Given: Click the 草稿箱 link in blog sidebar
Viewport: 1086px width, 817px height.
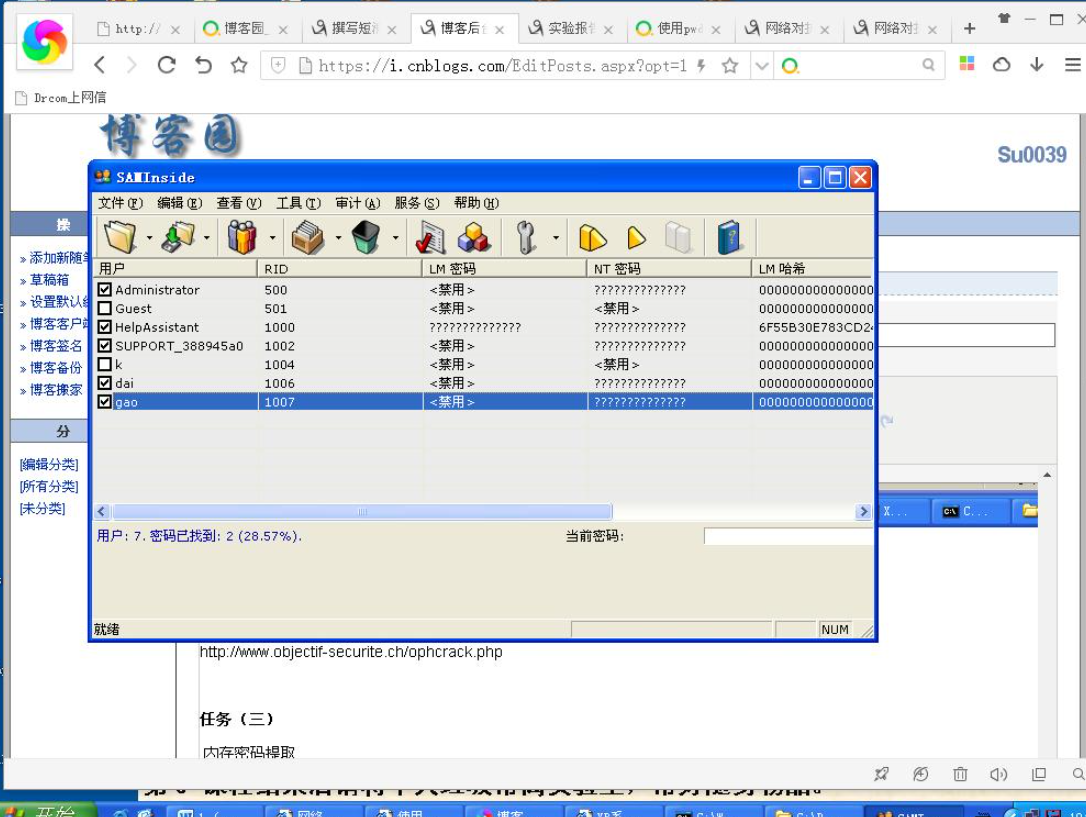Looking at the screenshot, I should click(x=49, y=280).
